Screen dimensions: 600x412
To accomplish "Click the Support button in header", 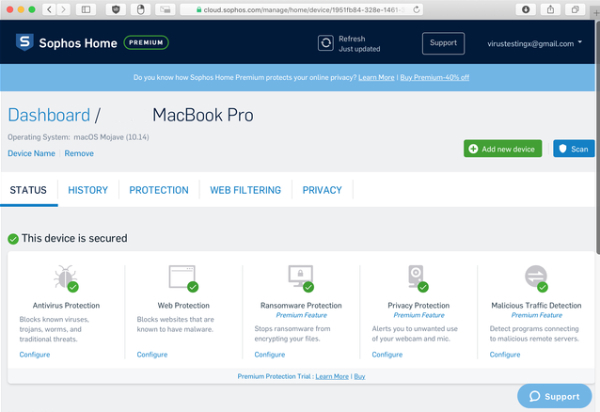I will [443, 43].
